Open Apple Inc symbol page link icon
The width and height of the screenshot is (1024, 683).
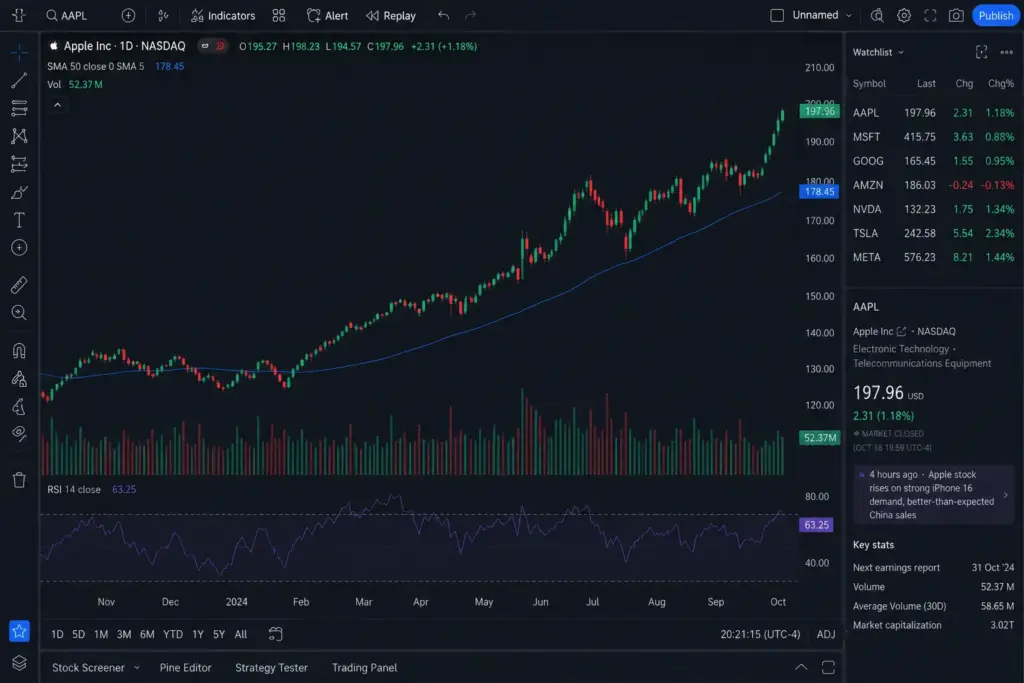coord(901,332)
